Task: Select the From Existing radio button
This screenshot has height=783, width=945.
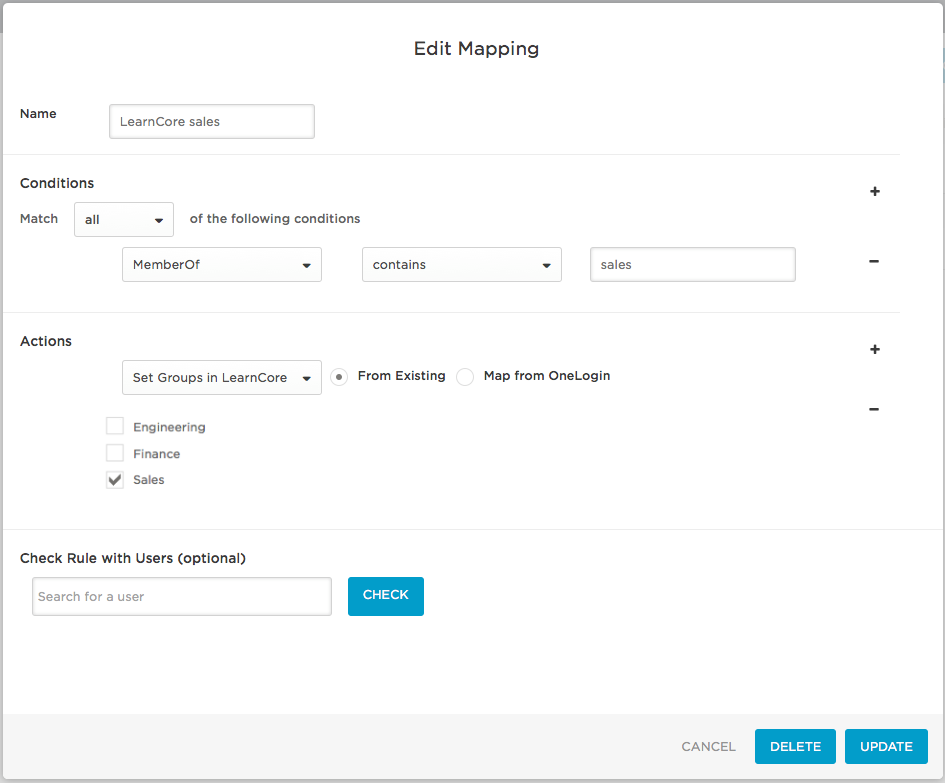Action: pyautogui.click(x=340, y=377)
